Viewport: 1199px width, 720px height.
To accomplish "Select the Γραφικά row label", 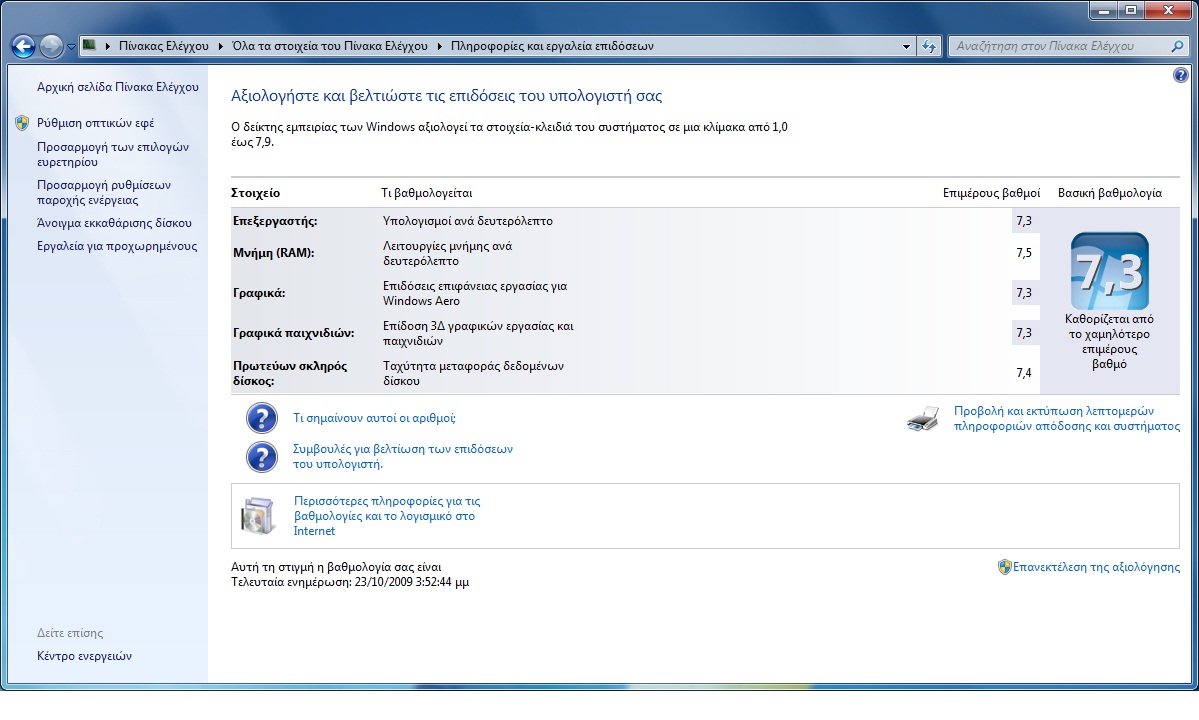I will [x=259, y=293].
